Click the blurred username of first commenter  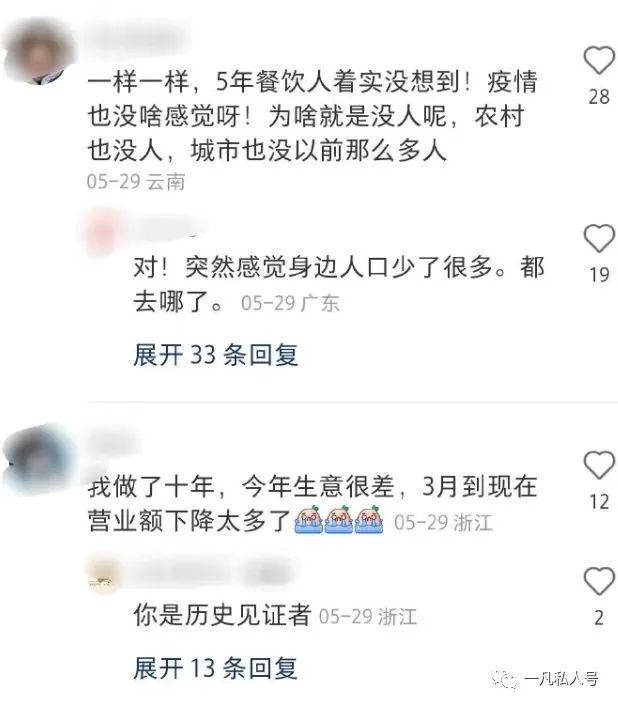[137, 37]
